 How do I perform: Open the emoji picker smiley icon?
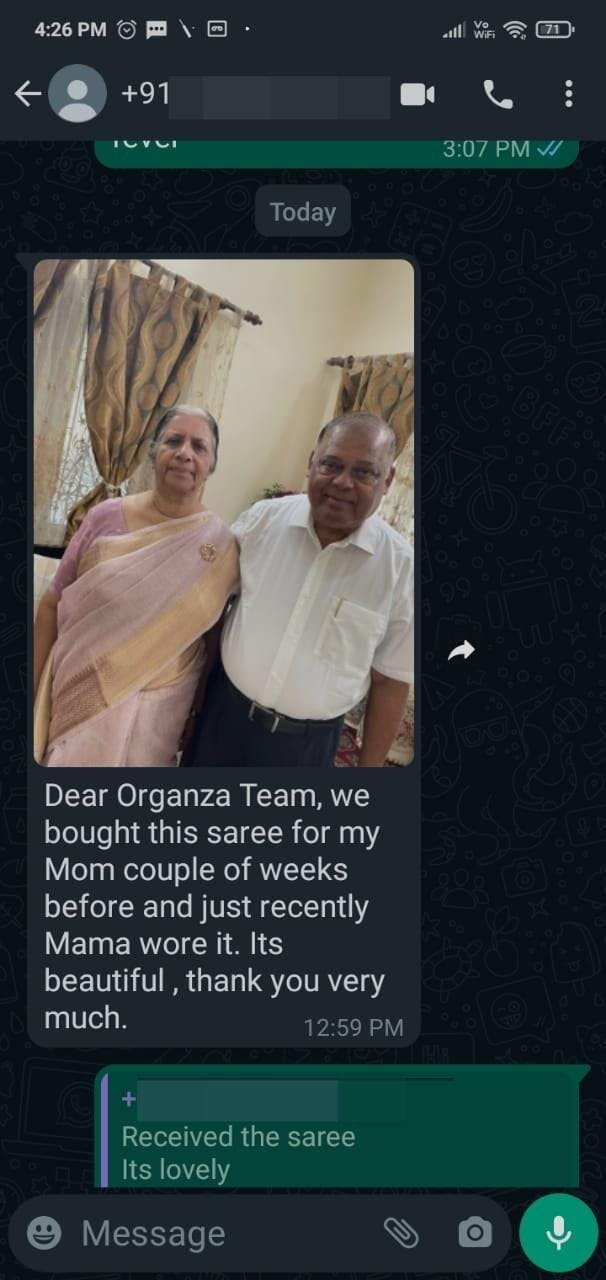[x=44, y=1233]
